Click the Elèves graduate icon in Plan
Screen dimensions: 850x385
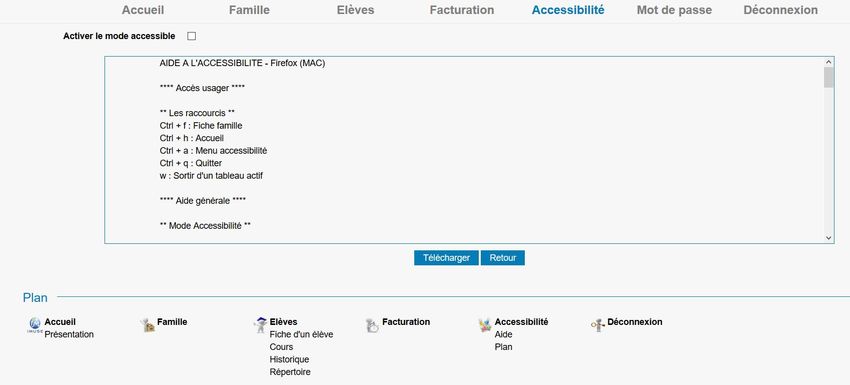[x=260, y=325]
